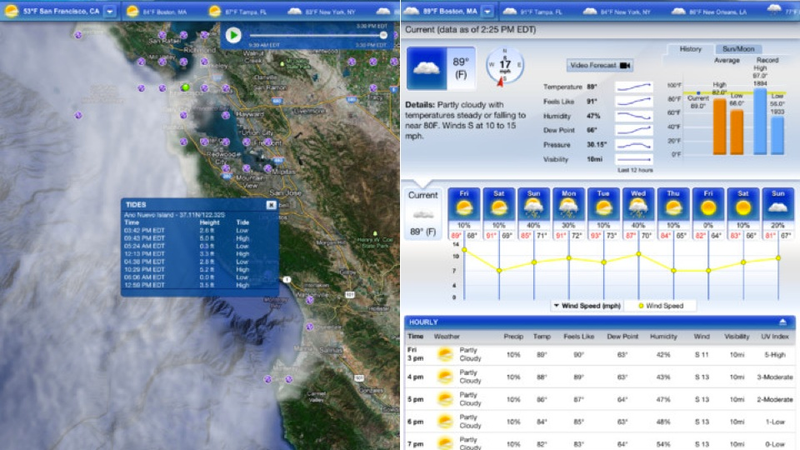Click the "3-Moderate" UV index value
This screenshot has width=800, height=450.
pos(774,377)
